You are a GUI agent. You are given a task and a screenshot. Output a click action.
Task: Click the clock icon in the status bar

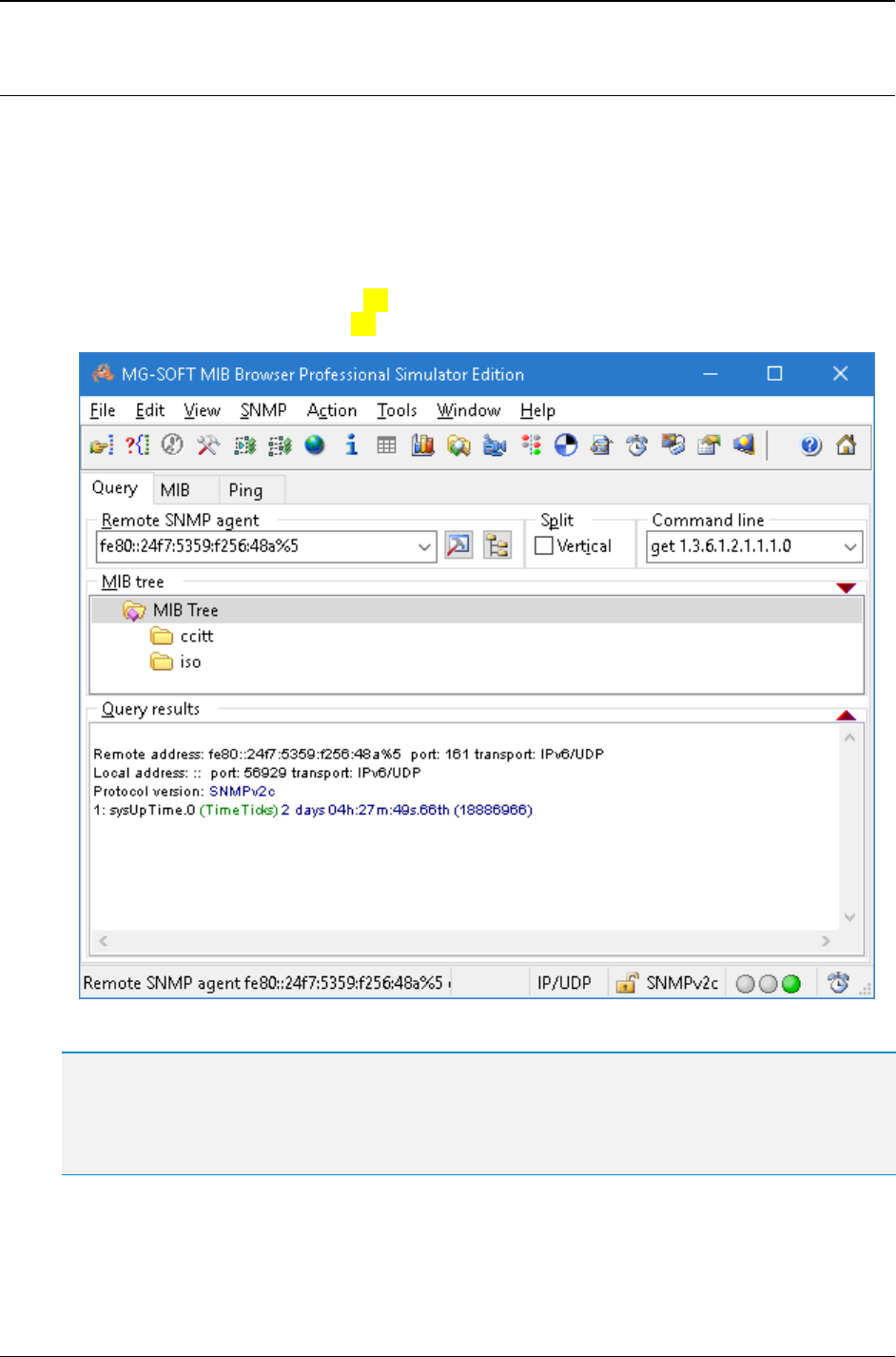[838, 983]
